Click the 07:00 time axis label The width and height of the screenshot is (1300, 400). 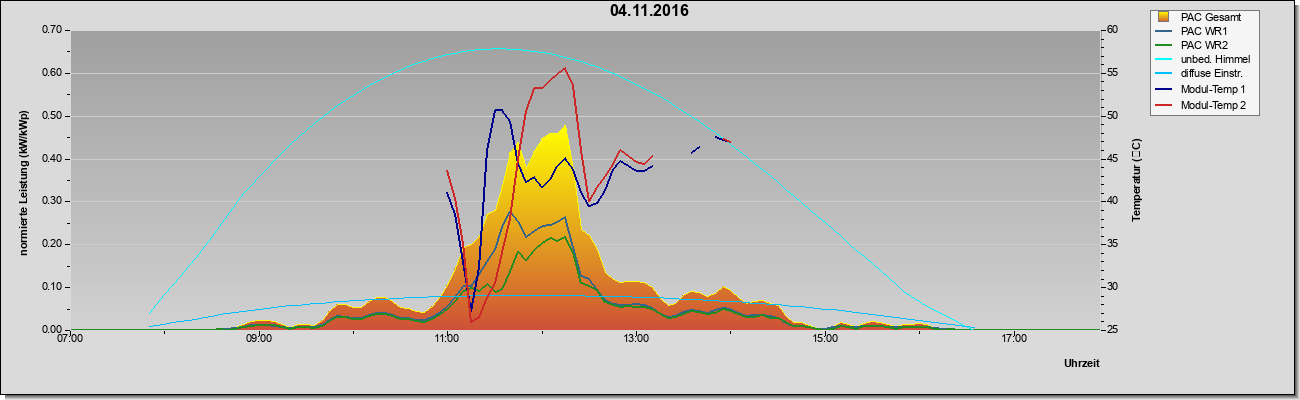click(x=70, y=339)
